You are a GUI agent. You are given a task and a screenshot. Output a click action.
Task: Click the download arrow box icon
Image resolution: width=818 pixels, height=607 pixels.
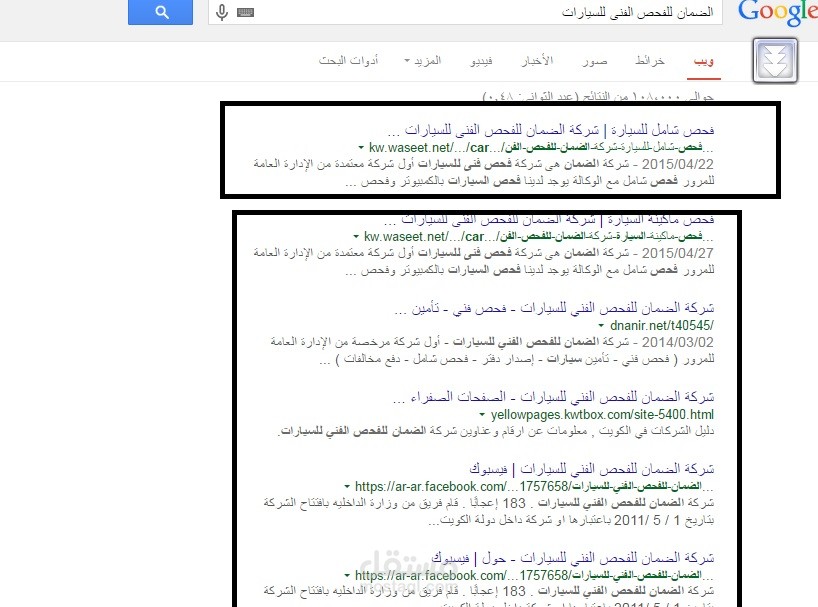[x=775, y=60]
